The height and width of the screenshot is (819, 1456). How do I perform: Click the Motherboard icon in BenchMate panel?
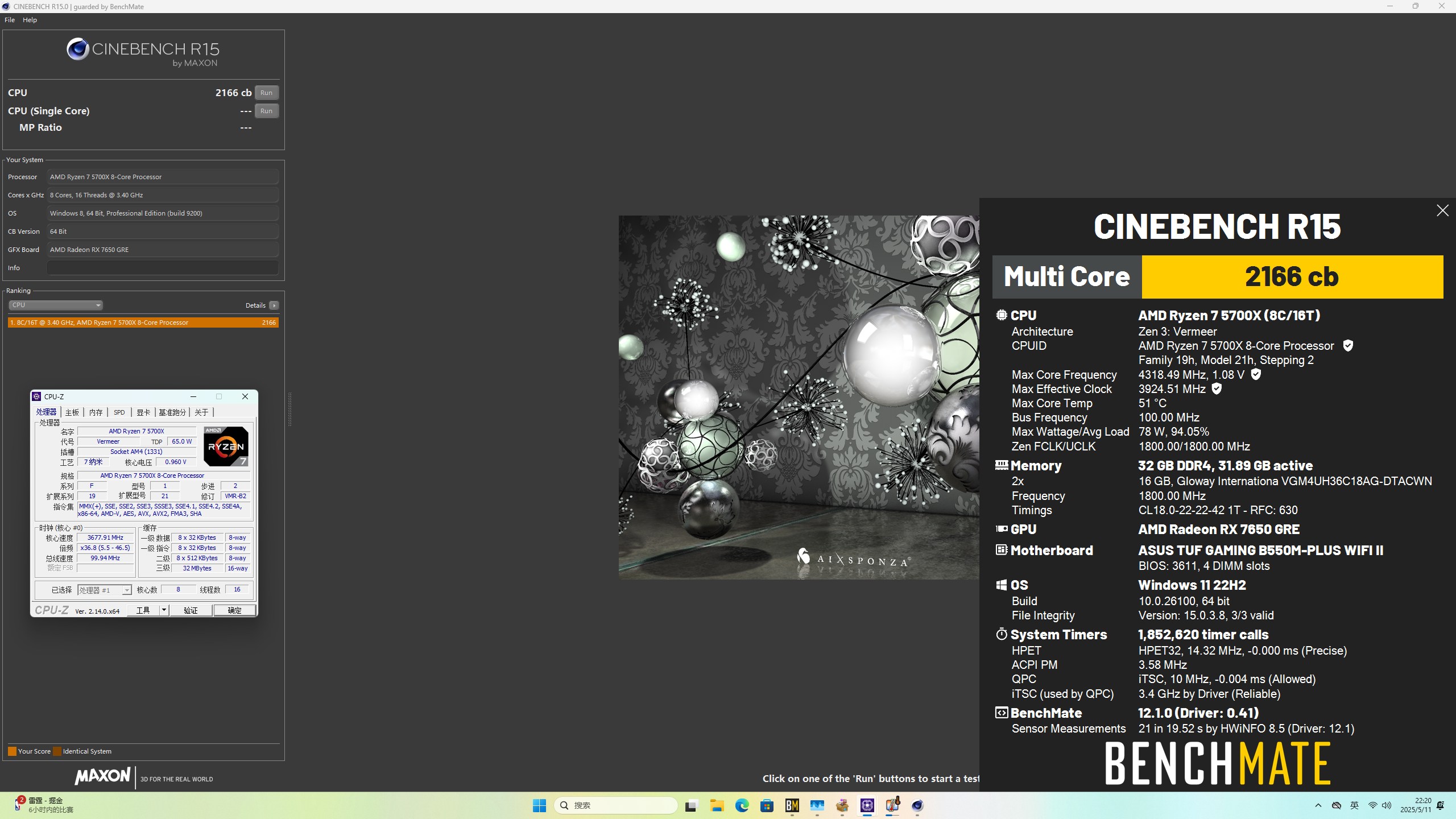1002,550
